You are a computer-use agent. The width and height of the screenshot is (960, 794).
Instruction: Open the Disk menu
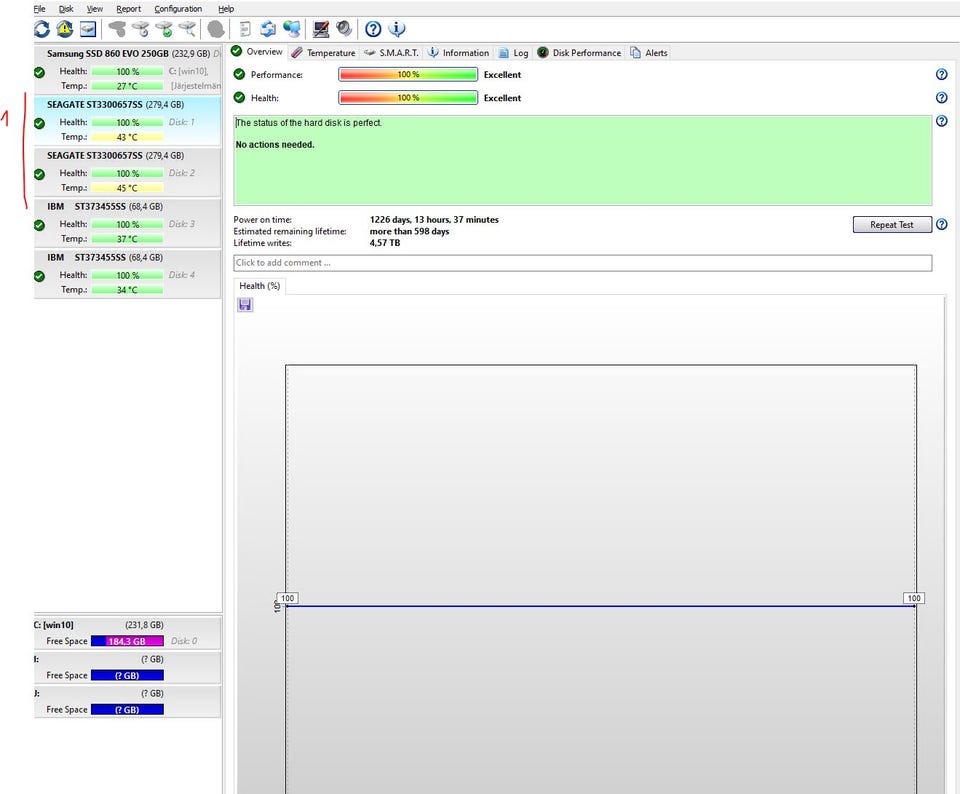pos(66,9)
